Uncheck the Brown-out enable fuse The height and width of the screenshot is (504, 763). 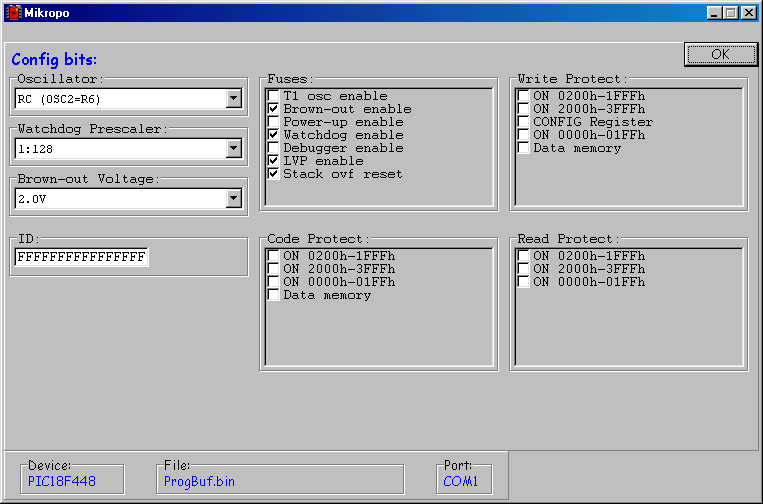tap(273, 108)
